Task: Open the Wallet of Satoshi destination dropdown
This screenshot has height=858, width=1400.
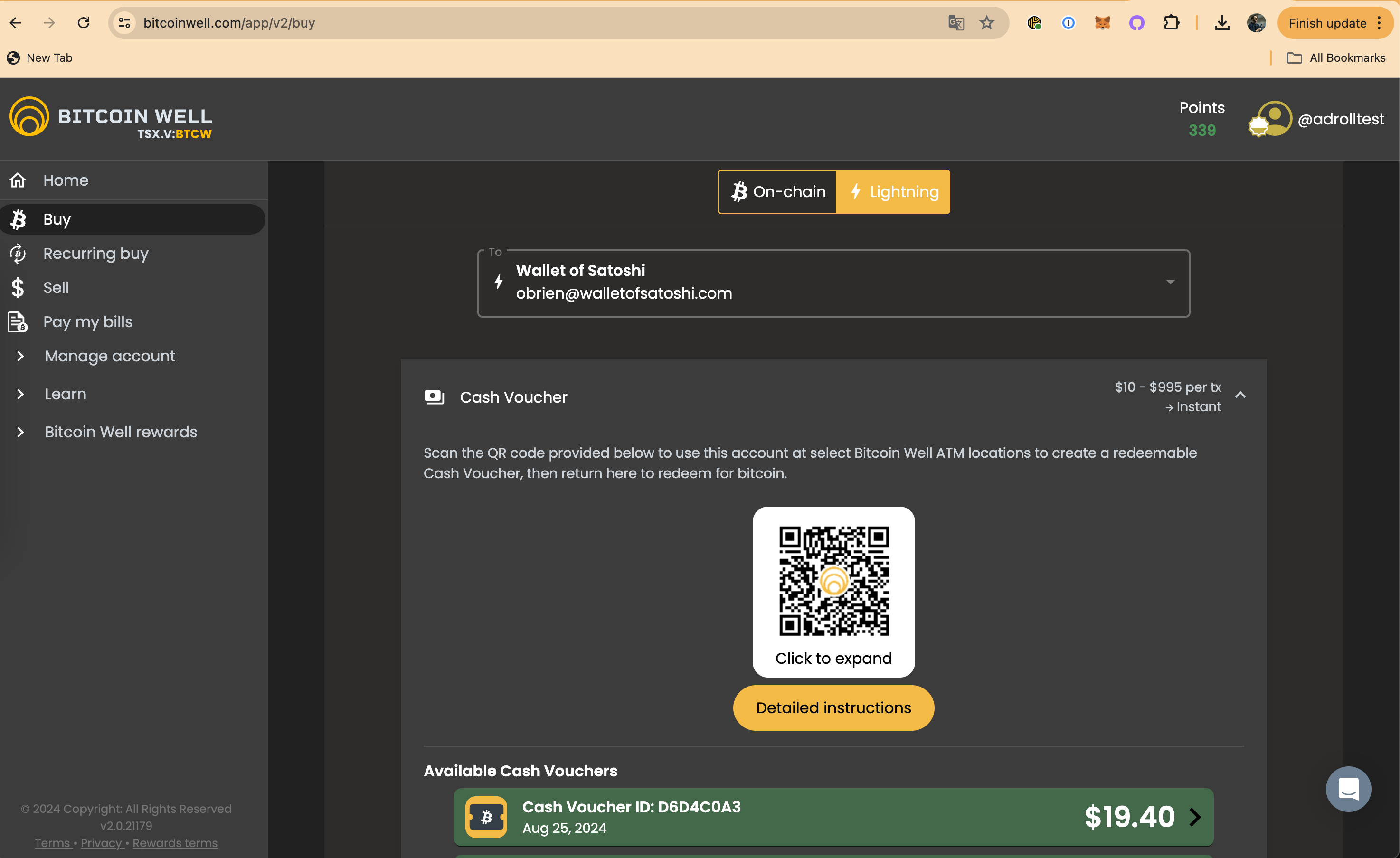Action: click(x=833, y=283)
